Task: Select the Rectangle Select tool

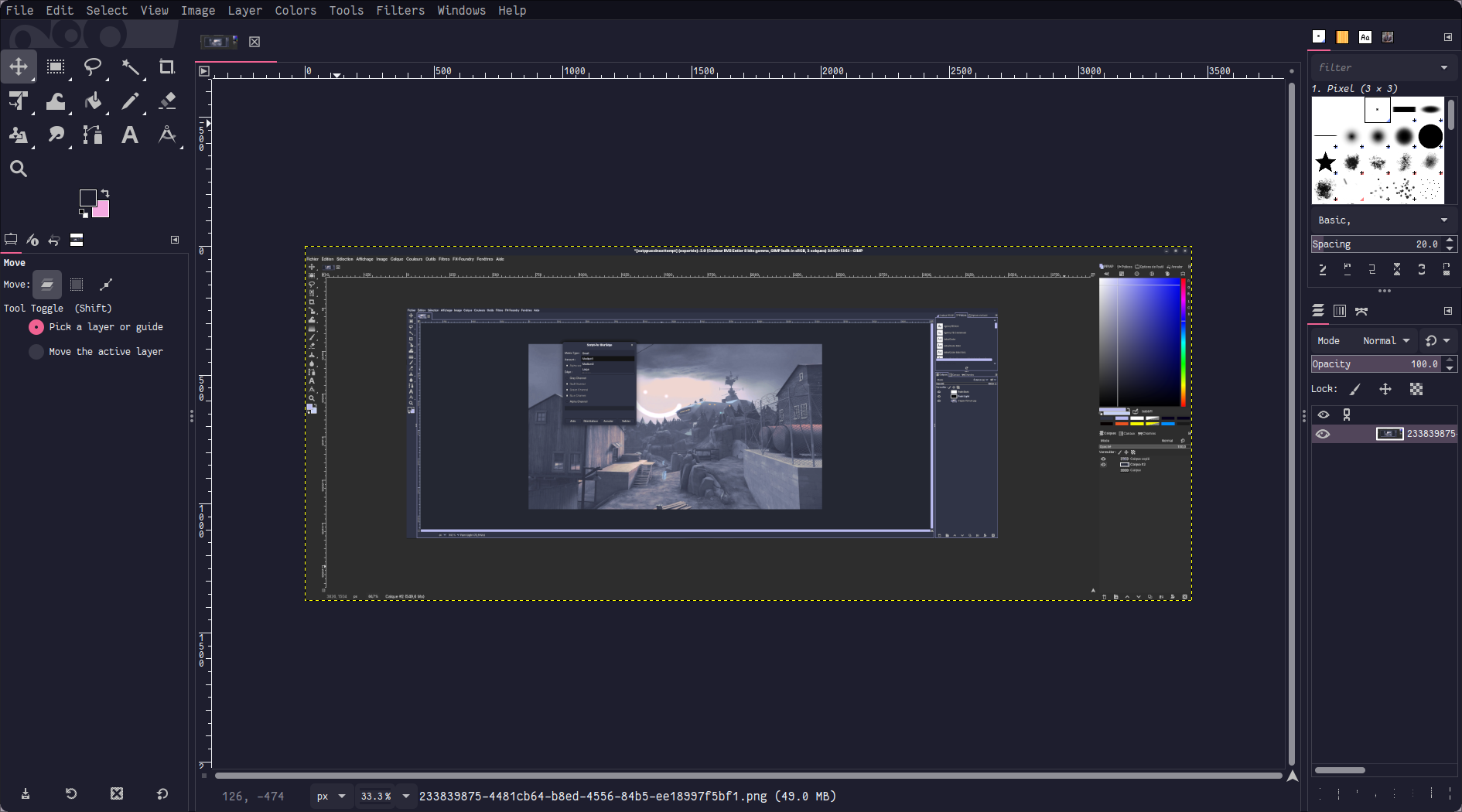Action: (56, 67)
